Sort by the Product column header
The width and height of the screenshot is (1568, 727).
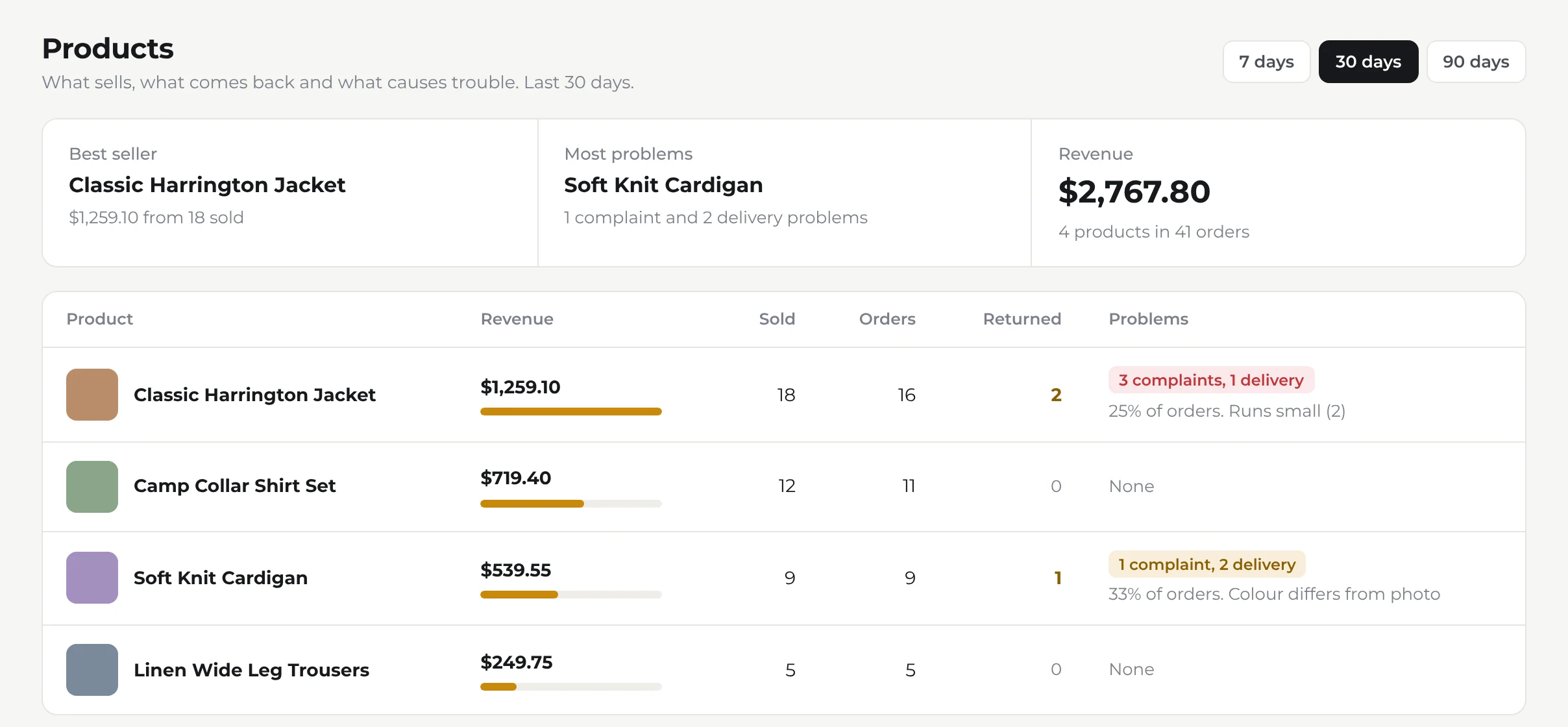tap(99, 319)
